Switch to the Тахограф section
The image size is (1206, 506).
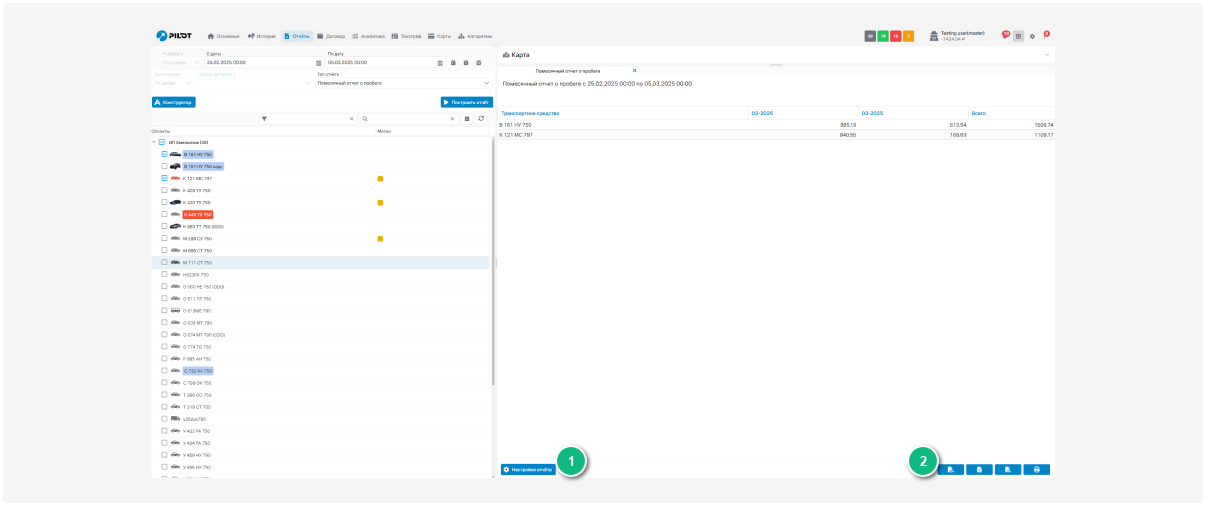tap(406, 36)
